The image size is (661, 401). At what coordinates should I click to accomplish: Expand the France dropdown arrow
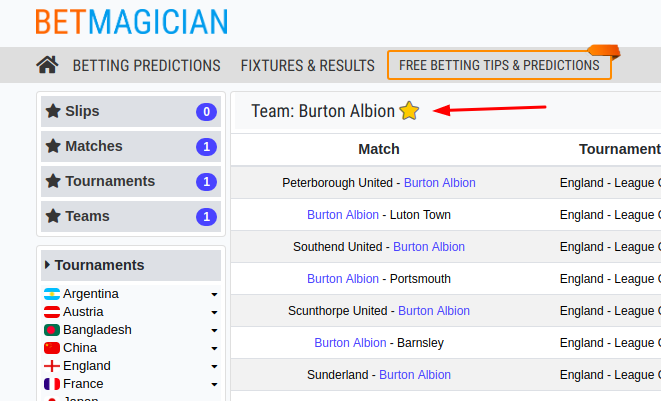tap(214, 385)
